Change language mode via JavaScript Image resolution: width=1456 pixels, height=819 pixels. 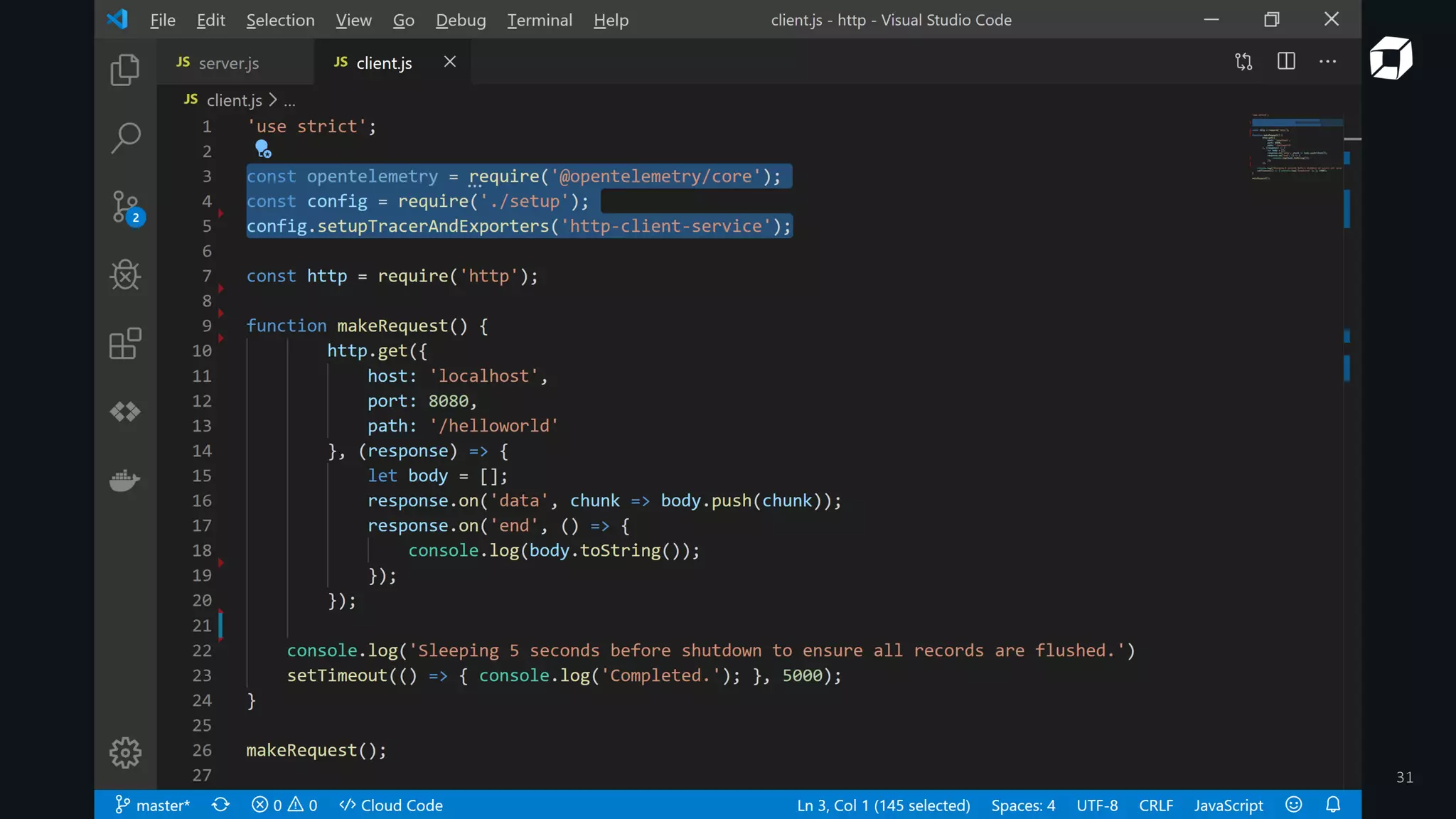[x=1228, y=805]
